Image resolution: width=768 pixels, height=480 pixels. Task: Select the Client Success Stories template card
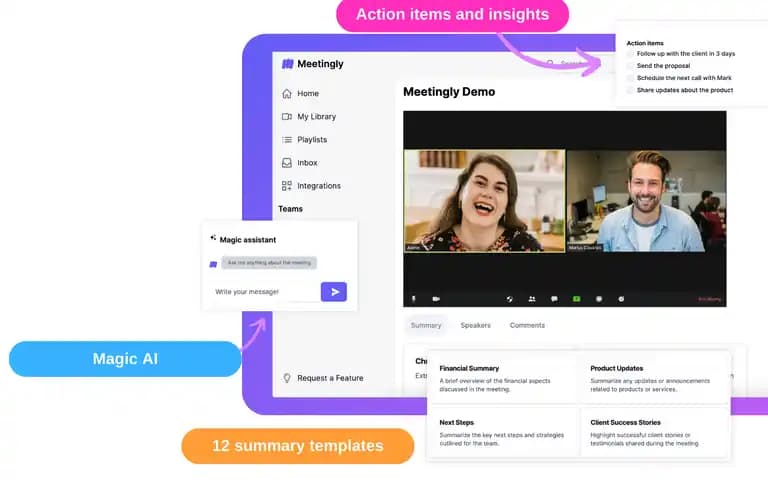click(654, 432)
